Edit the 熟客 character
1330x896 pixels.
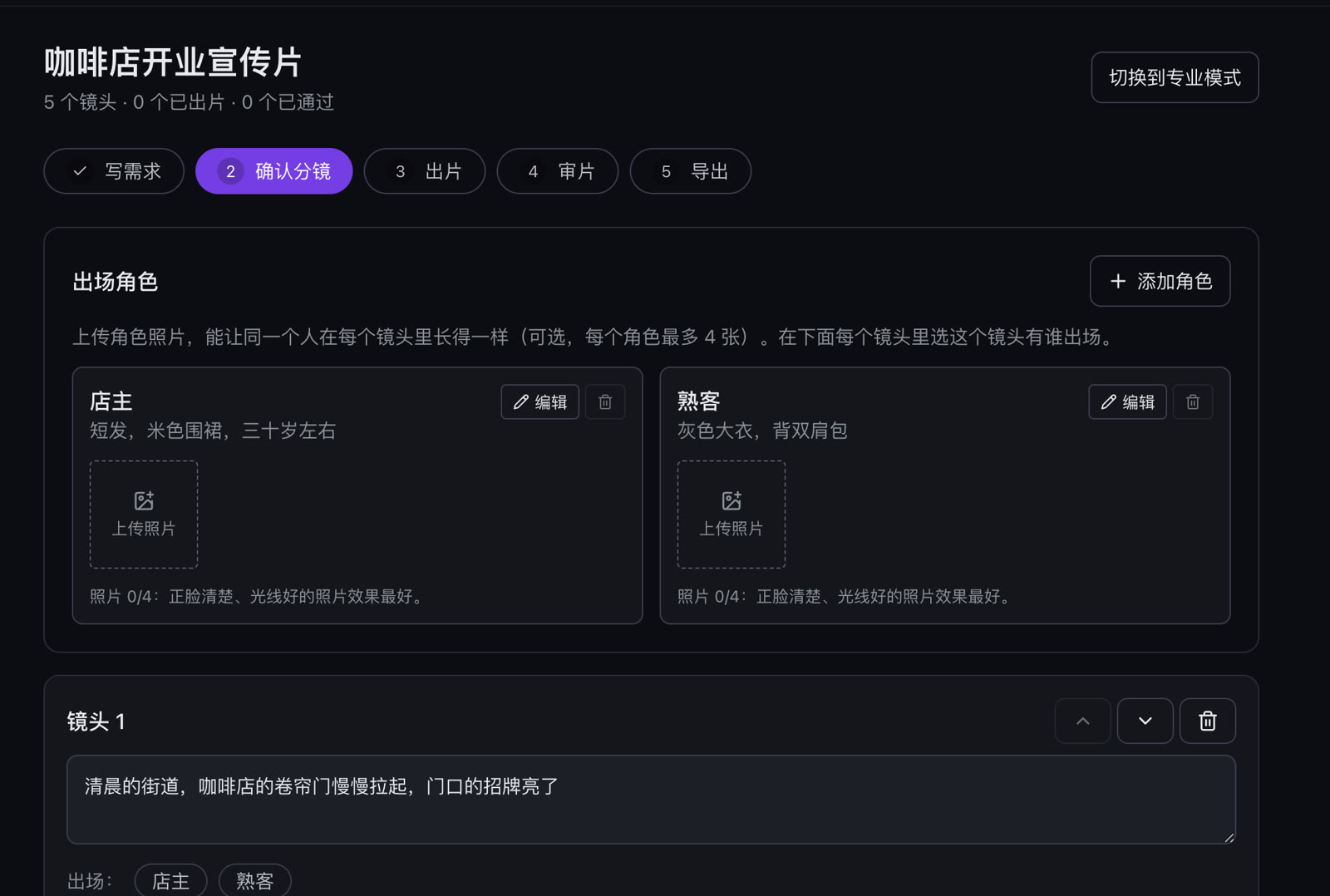point(1127,402)
